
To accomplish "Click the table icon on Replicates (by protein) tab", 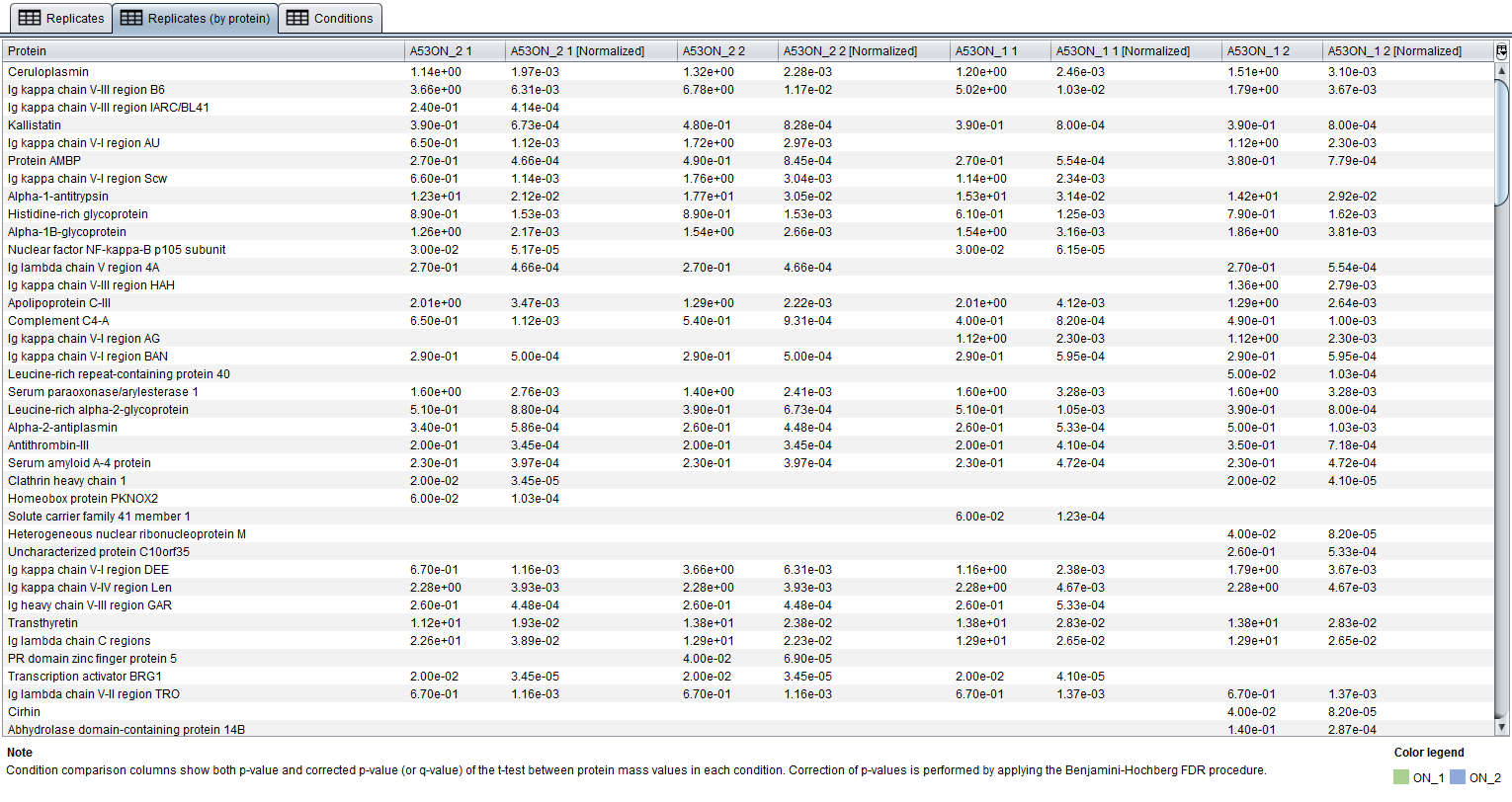I will 130,18.
